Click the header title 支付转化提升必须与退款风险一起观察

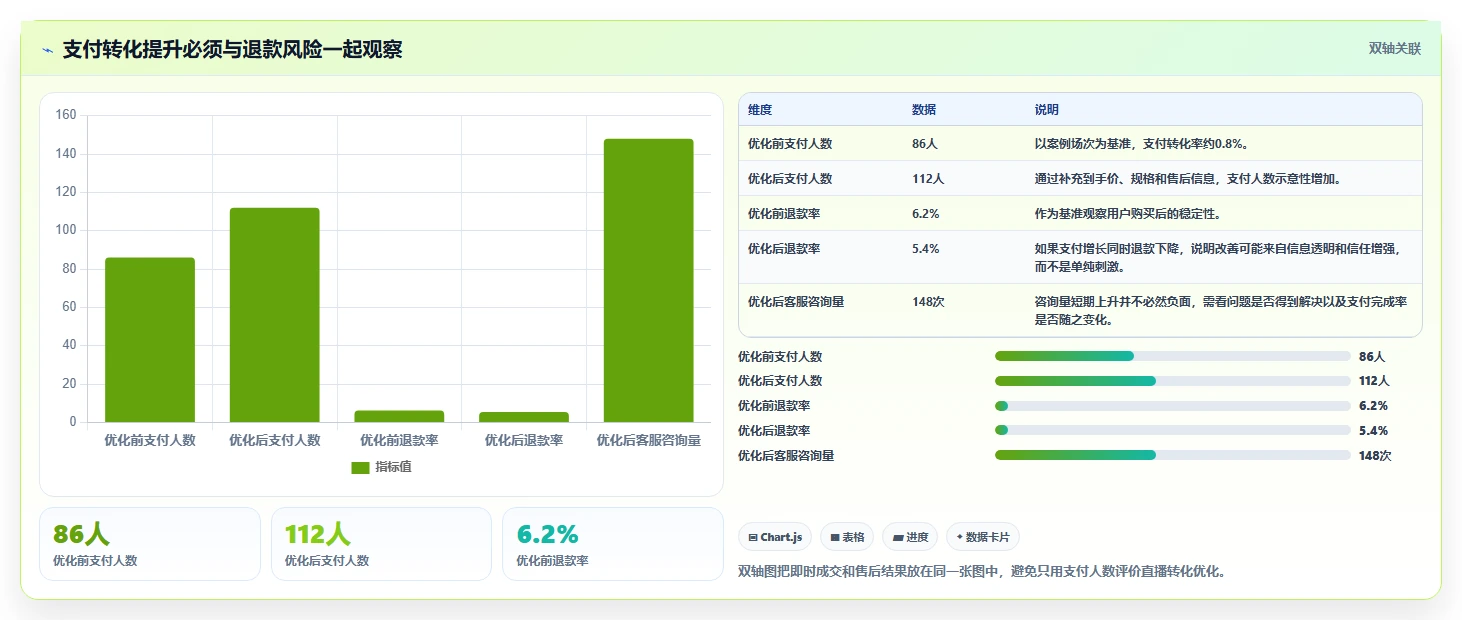pos(232,50)
